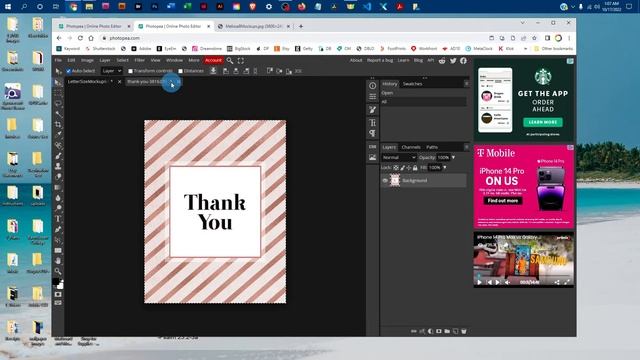Open the About link

356,60
